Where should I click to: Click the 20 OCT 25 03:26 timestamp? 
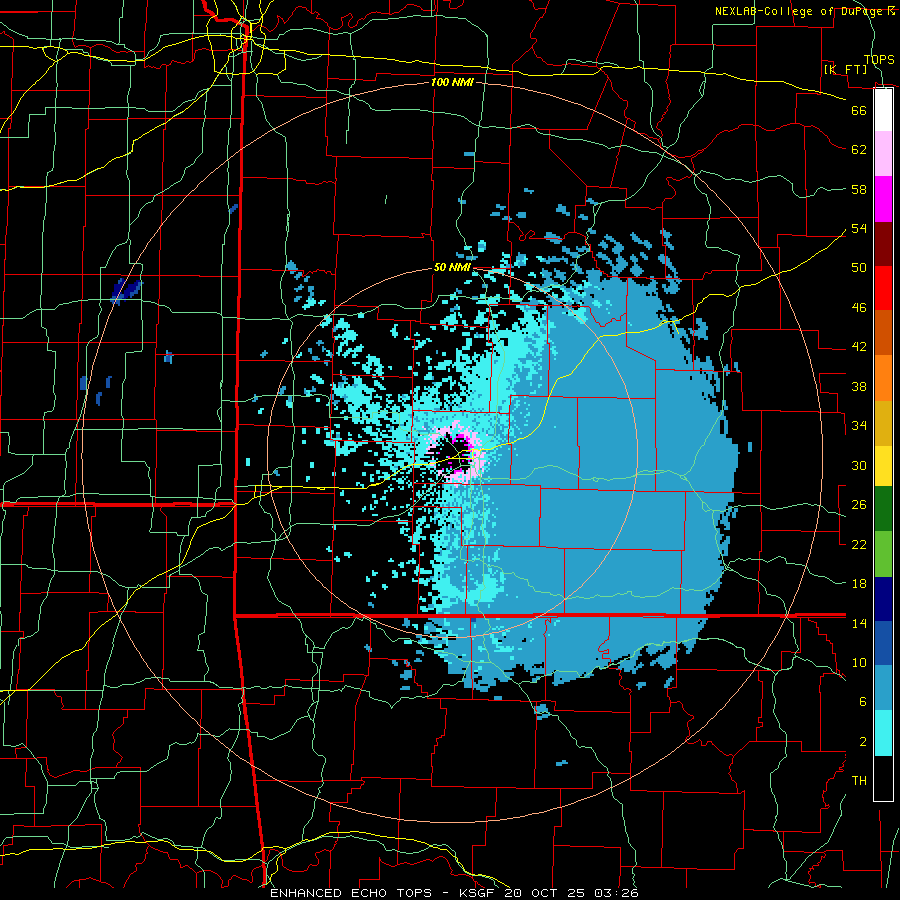tap(571, 893)
